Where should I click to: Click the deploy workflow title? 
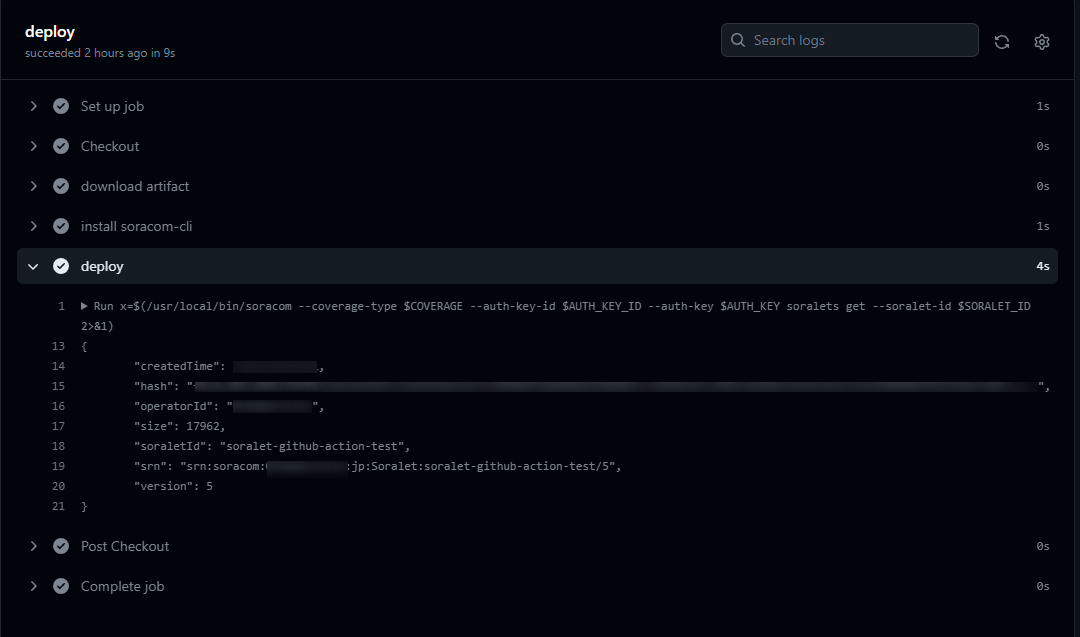tap(50, 31)
